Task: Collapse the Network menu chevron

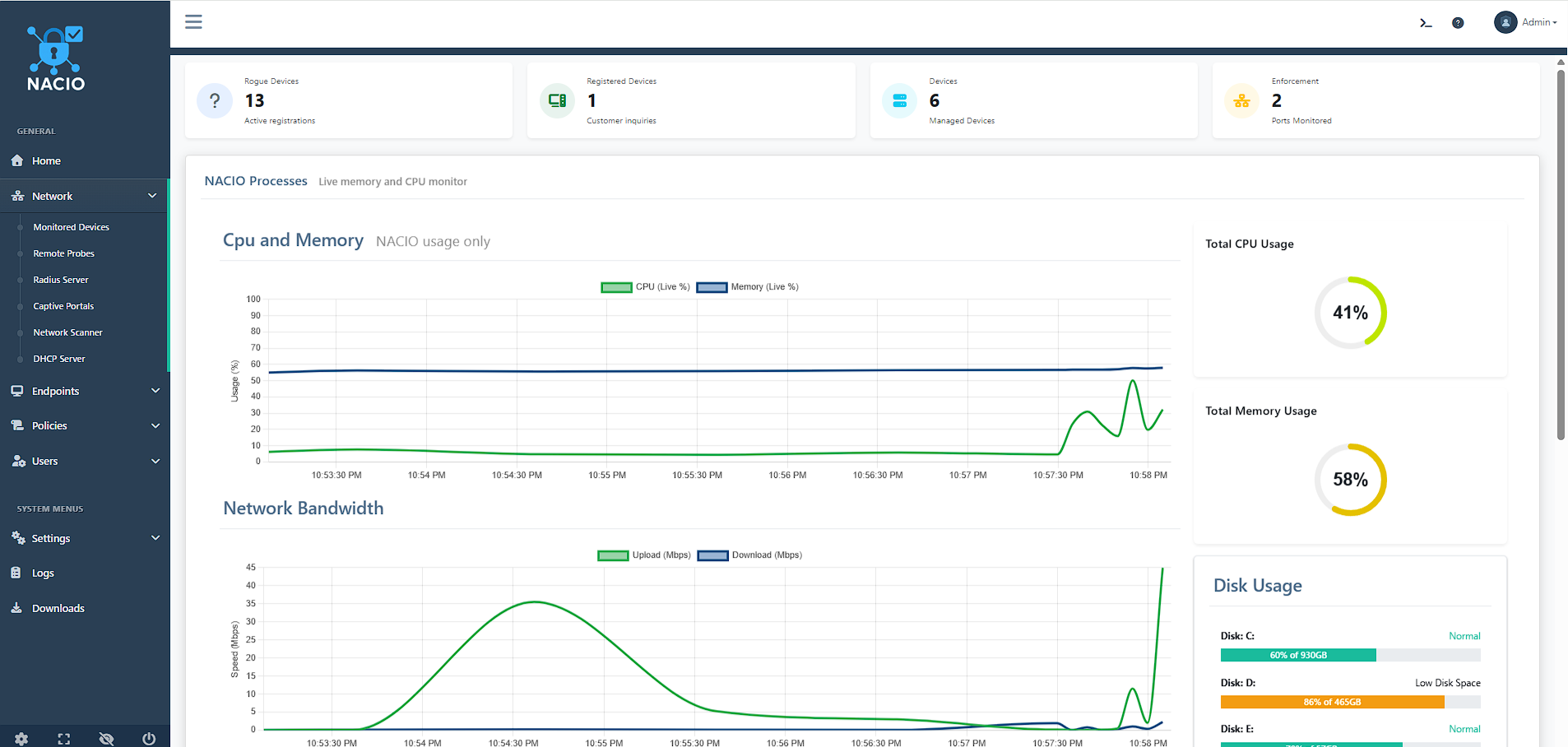Action: pos(152,196)
